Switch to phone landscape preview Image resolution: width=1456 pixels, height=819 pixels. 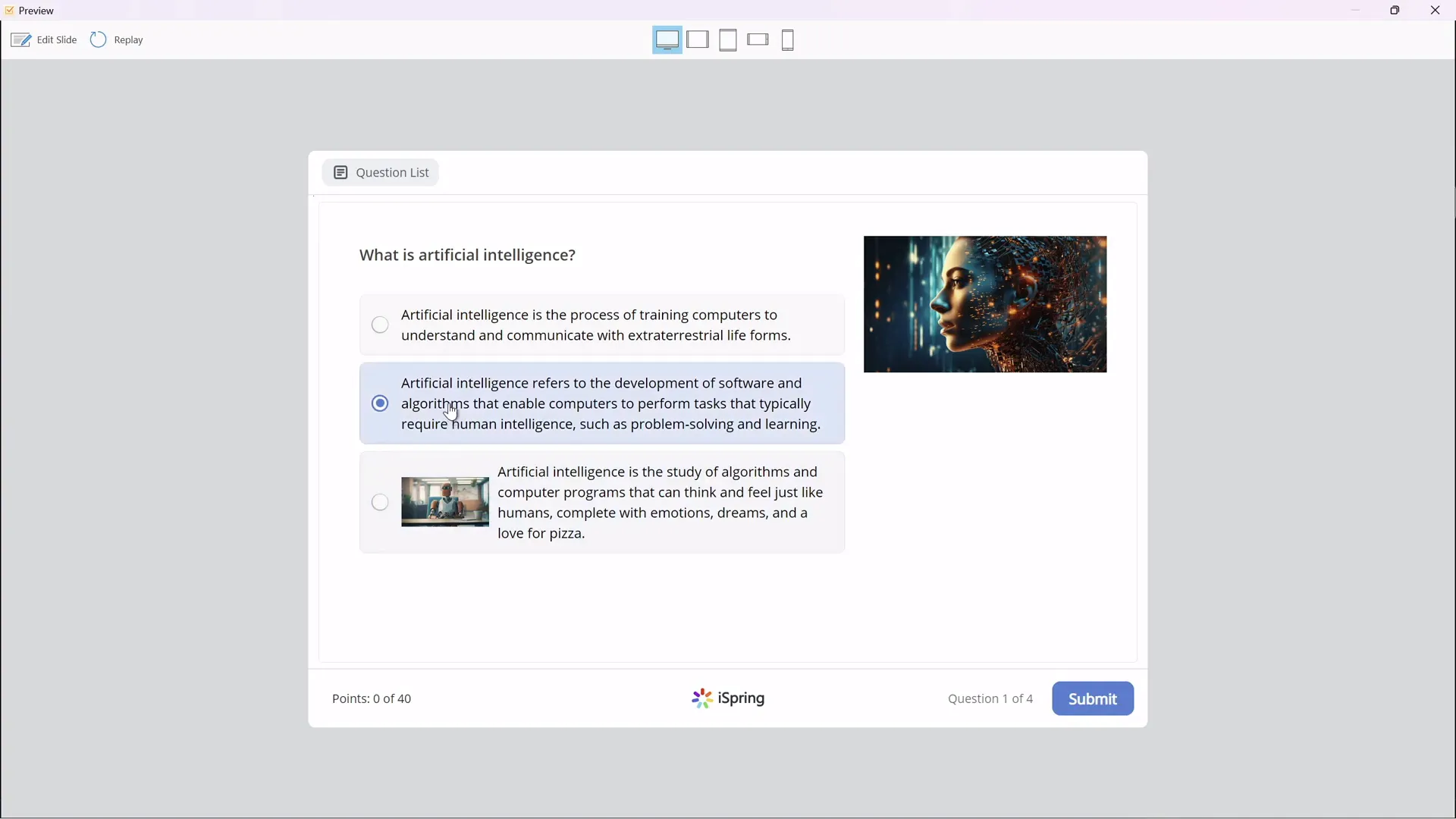pyautogui.click(x=758, y=39)
